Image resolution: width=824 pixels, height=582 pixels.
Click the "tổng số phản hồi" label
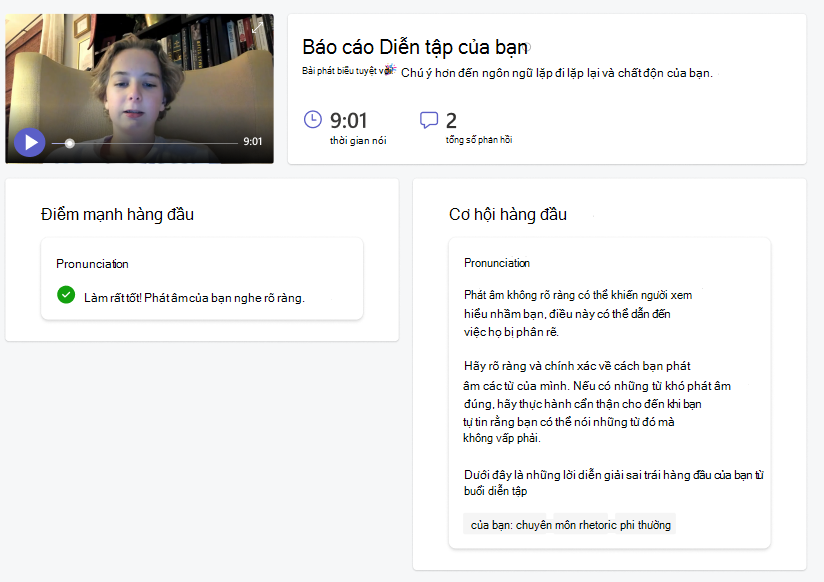(479, 140)
